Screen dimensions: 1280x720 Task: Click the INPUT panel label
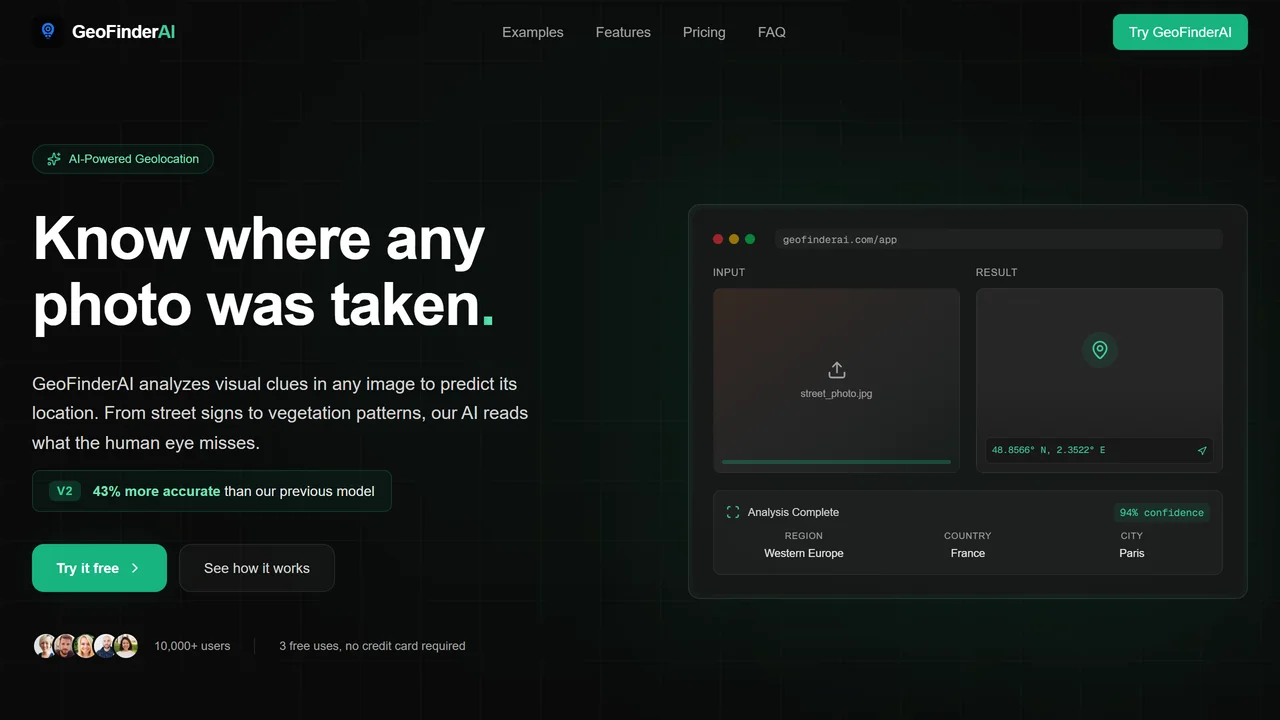729,272
